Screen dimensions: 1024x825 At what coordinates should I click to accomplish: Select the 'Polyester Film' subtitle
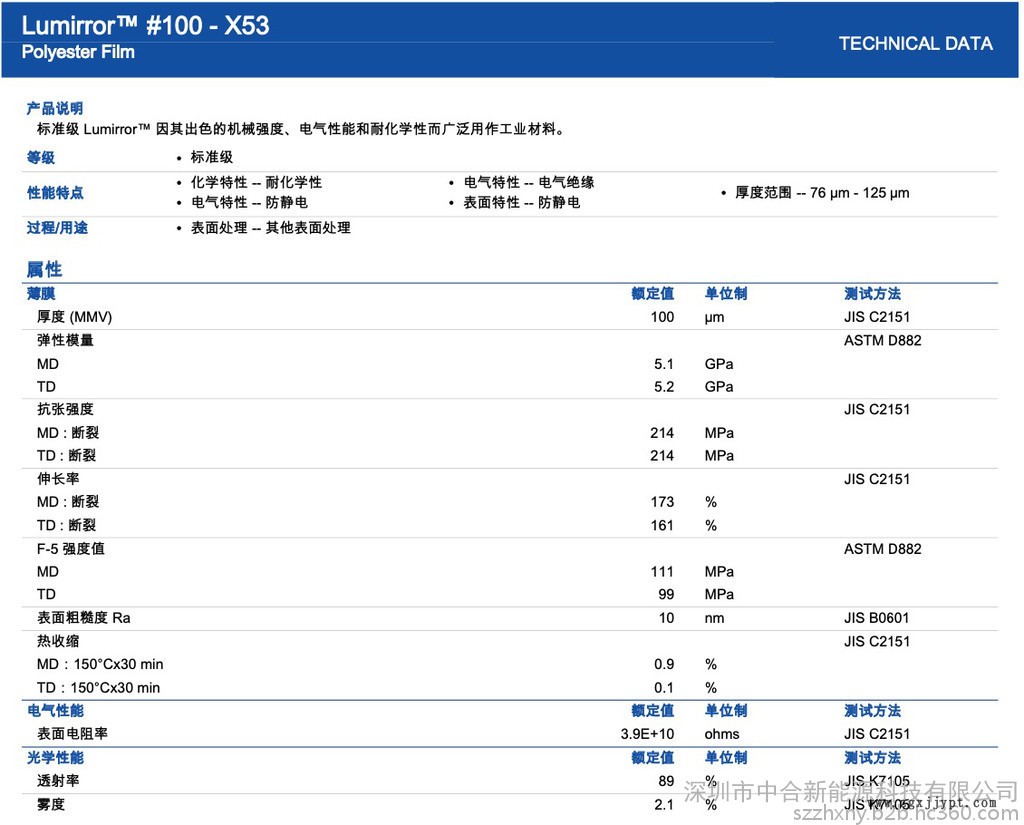coord(78,52)
